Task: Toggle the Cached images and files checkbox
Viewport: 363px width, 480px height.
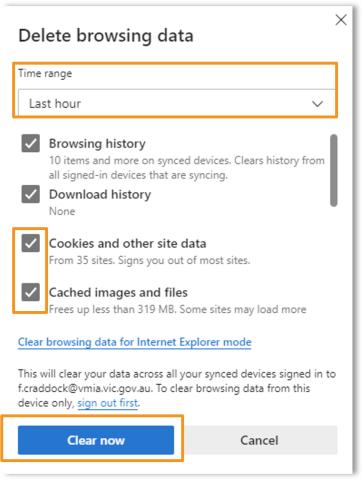Action: pos(31,292)
